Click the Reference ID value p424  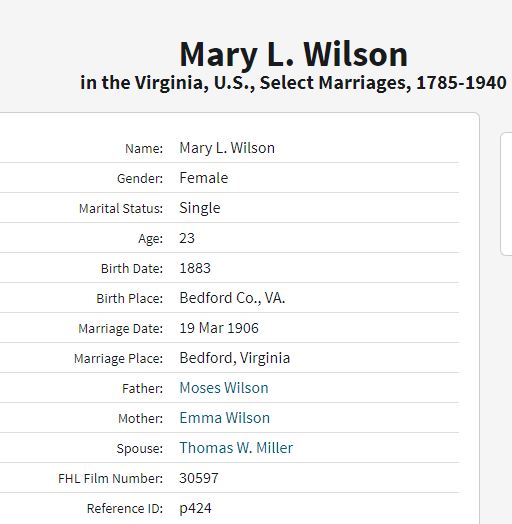(196, 509)
